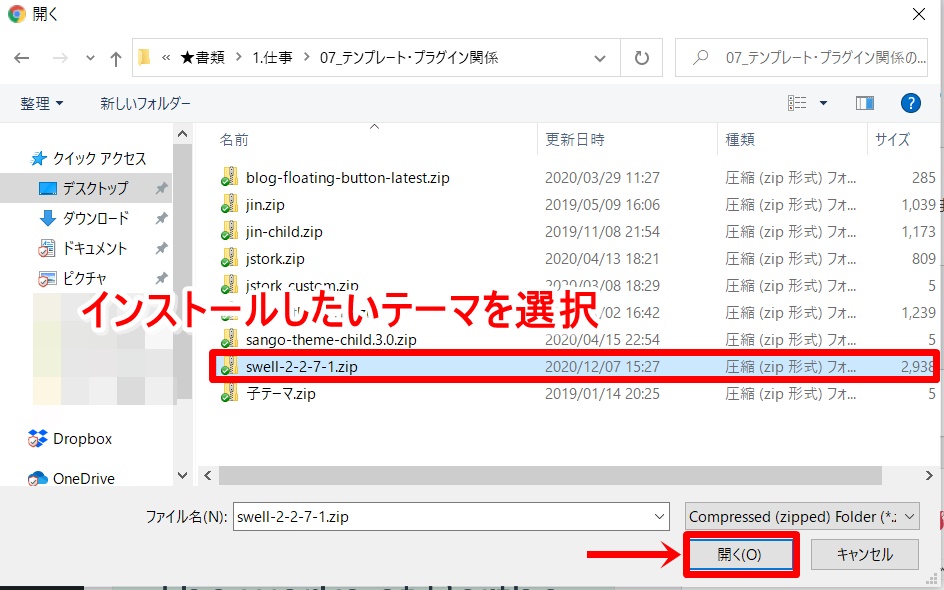Select デスクトップ in Quick Access
Viewport: 944px width, 590px height.
click(x=95, y=188)
